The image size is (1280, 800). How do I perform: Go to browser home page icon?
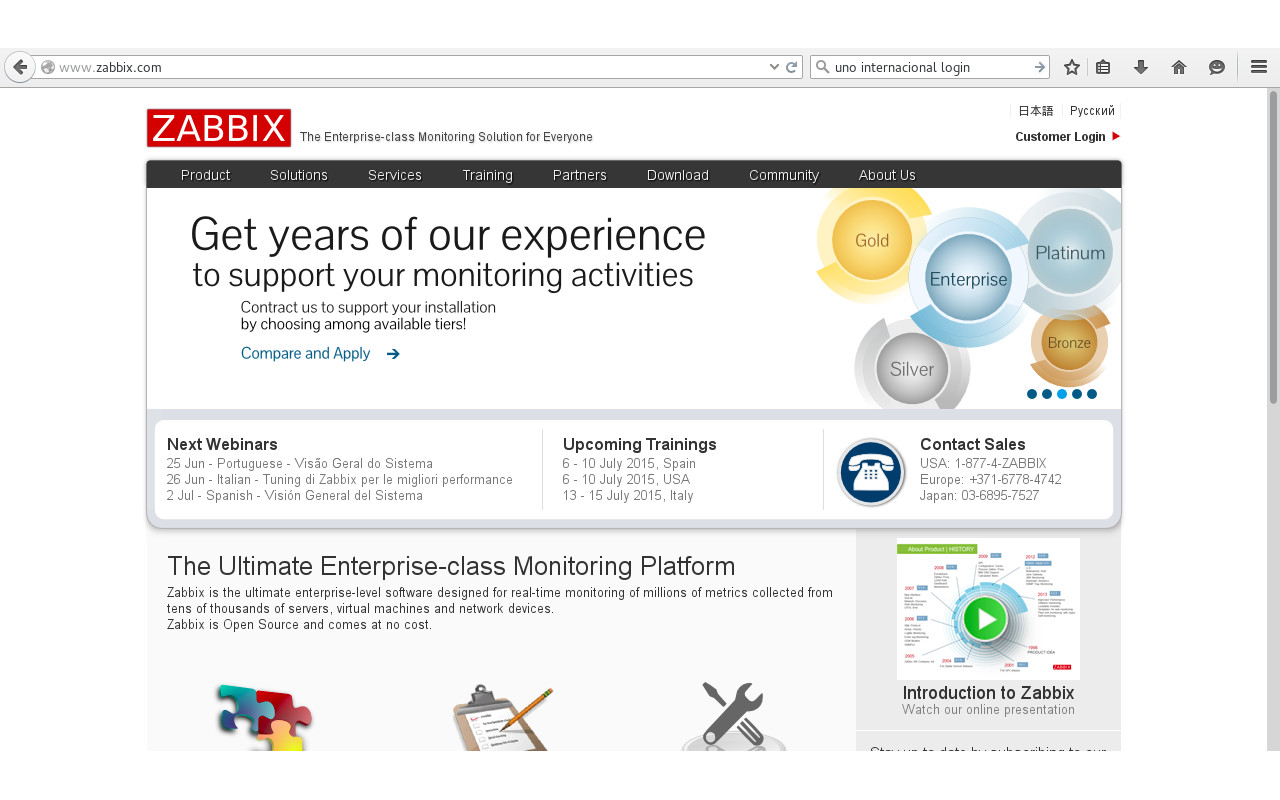point(1179,67)
